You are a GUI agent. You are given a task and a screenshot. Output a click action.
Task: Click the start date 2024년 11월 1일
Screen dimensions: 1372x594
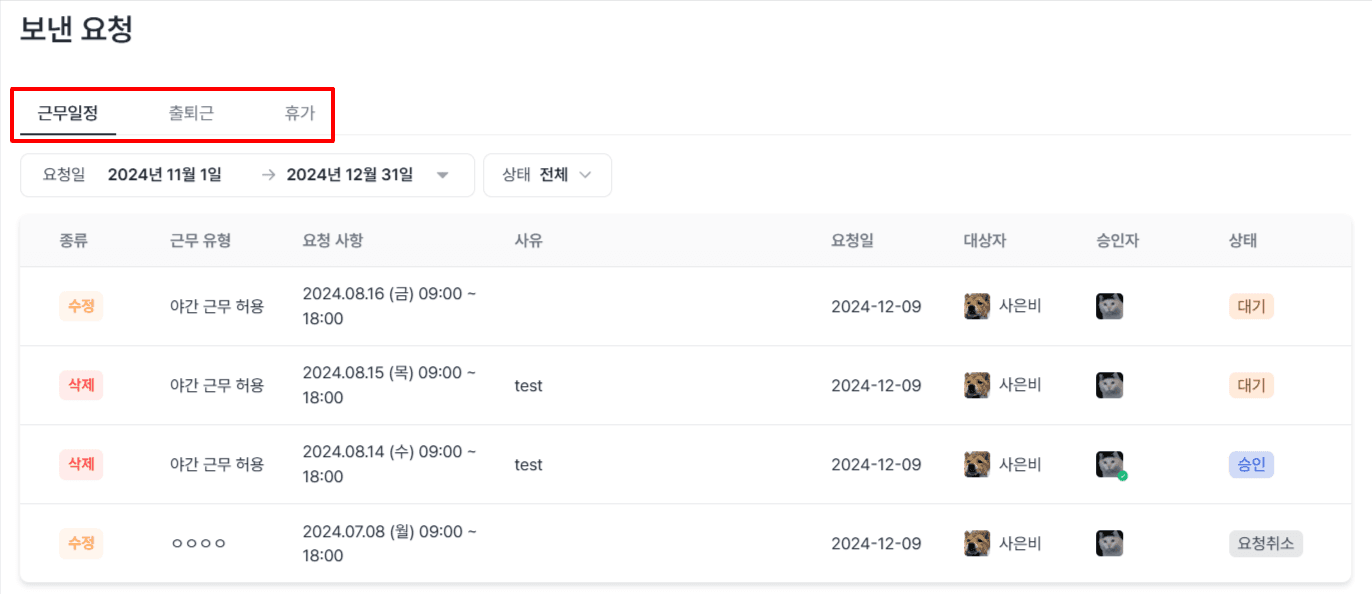pos(164,174)
